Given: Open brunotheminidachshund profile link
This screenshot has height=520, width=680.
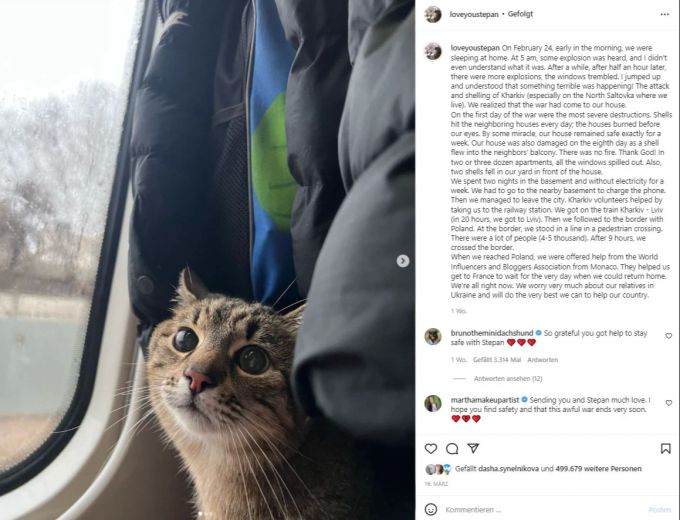Looking at the screenshot, I should pos(492,333).
